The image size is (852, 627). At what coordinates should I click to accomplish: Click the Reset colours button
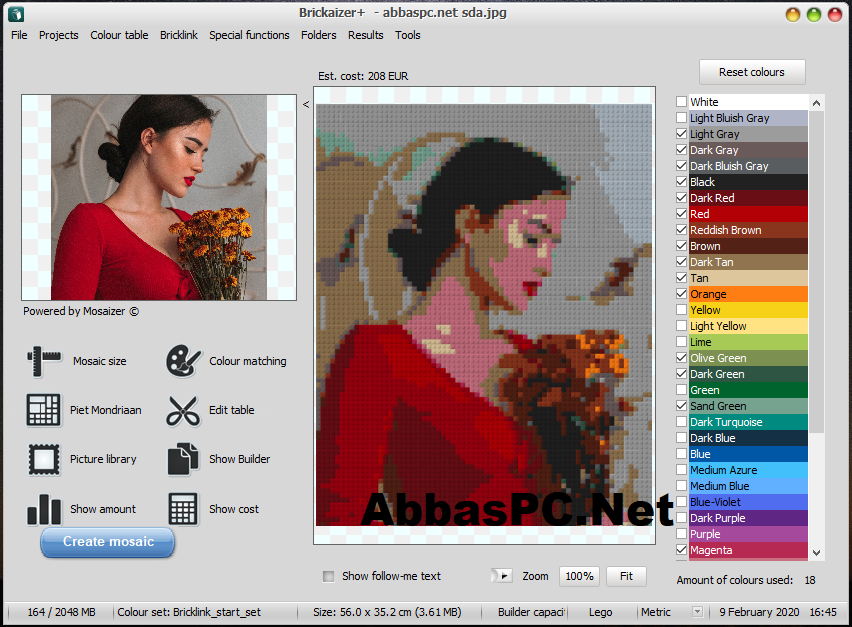coord(751,72)
